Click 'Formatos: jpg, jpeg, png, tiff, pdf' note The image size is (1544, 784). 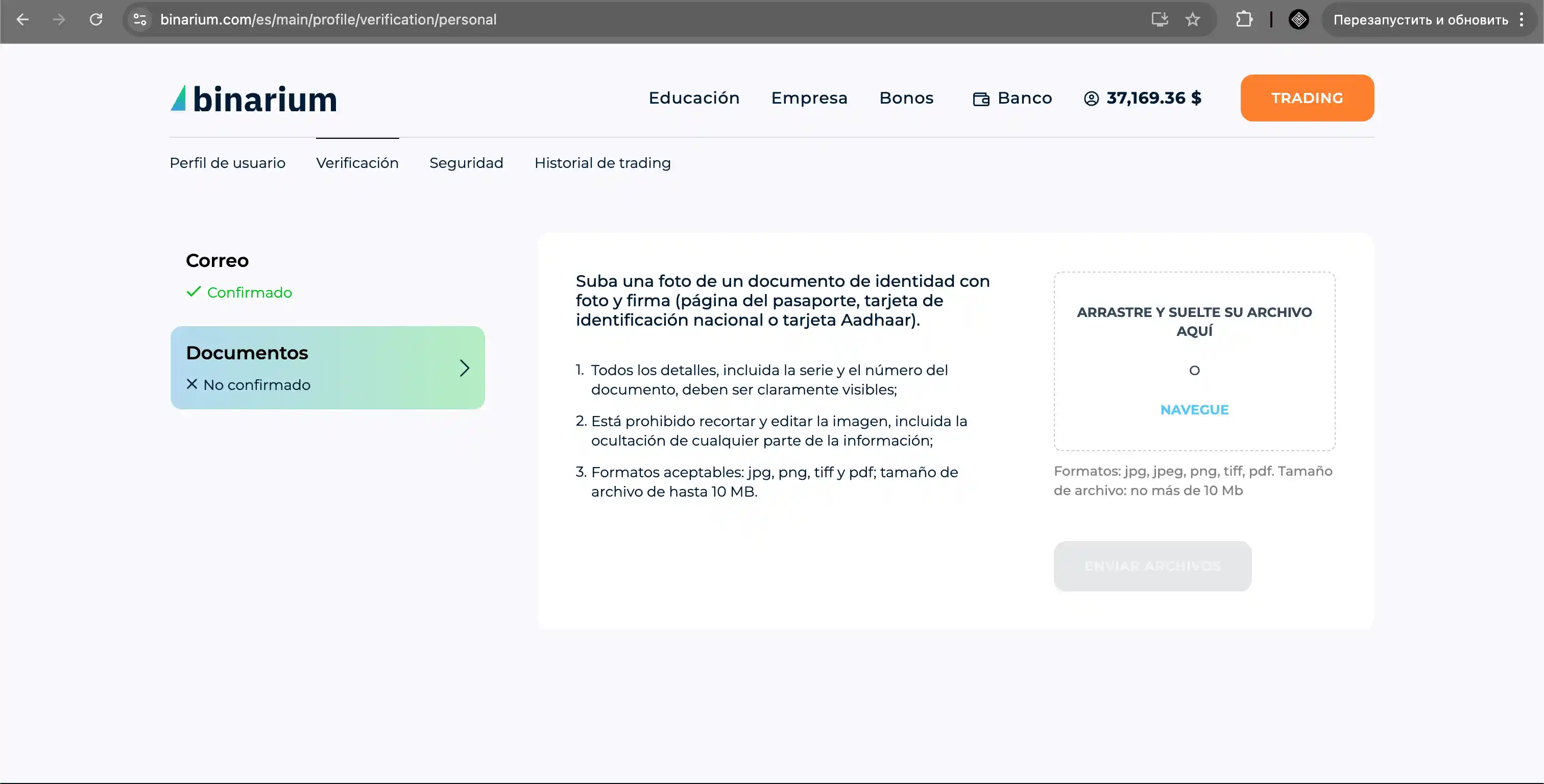point(1193,481)
